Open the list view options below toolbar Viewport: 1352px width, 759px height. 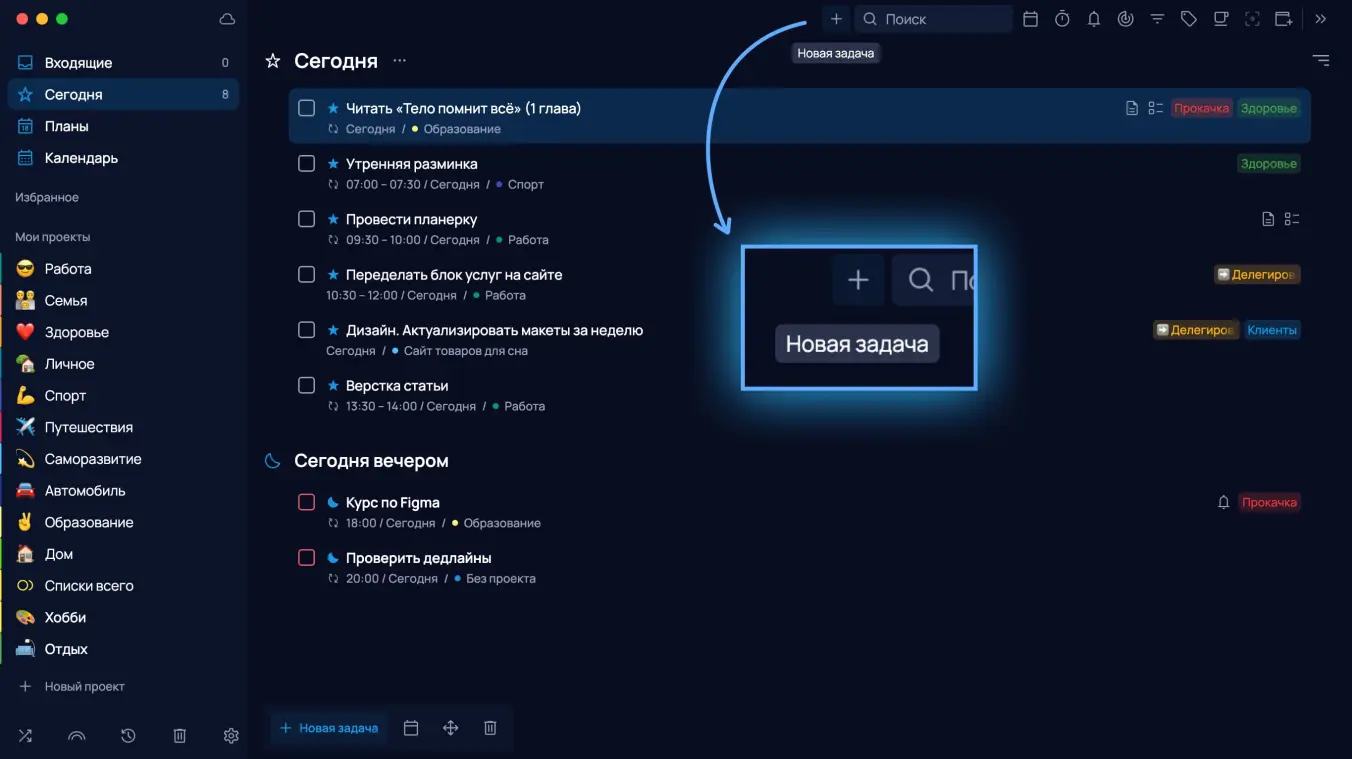[x=1320, y=61]
